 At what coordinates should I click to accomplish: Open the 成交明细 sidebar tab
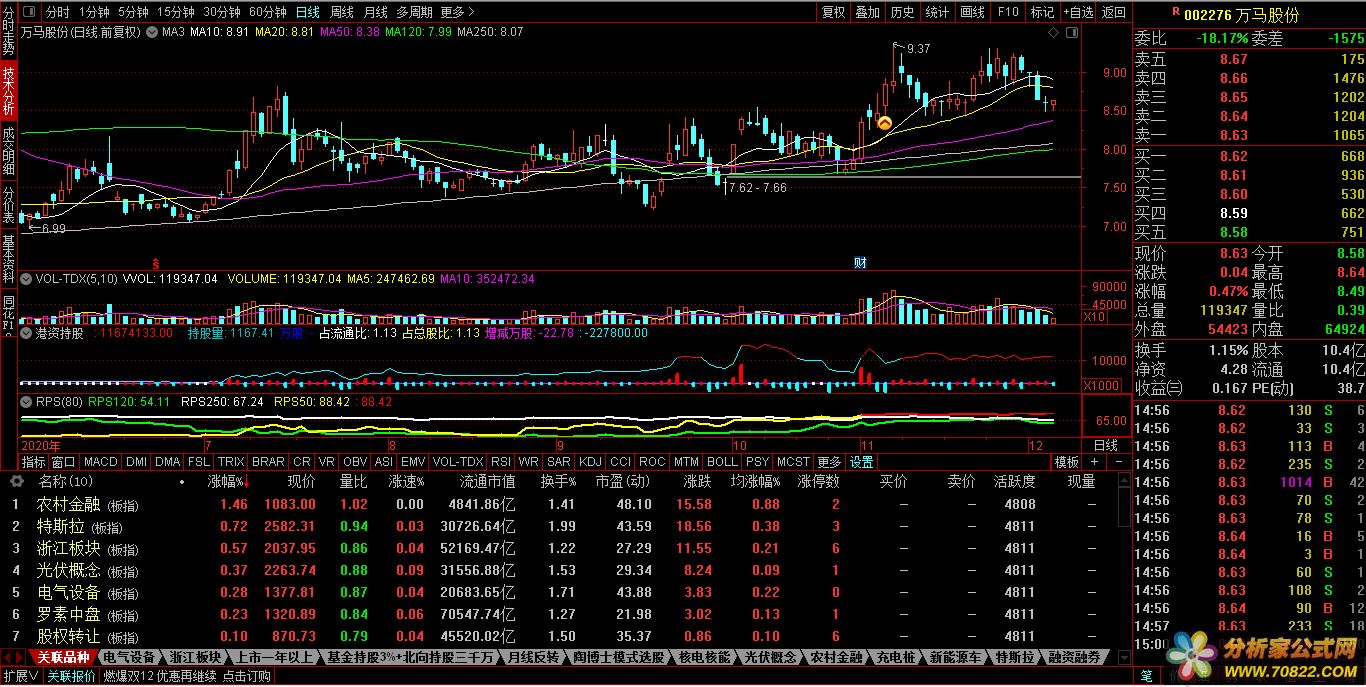tap(8, 153)
